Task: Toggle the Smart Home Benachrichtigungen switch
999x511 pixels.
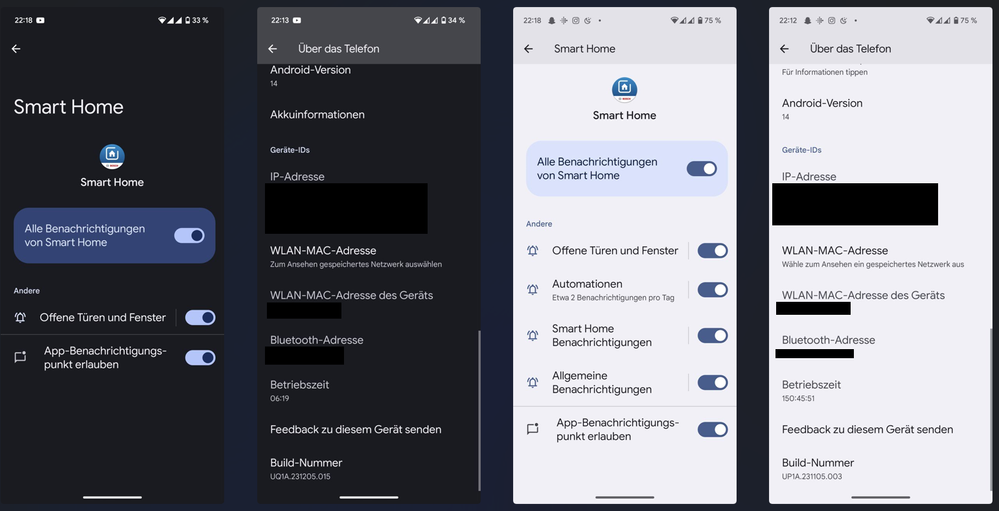Action: click(x=712, y=336)
